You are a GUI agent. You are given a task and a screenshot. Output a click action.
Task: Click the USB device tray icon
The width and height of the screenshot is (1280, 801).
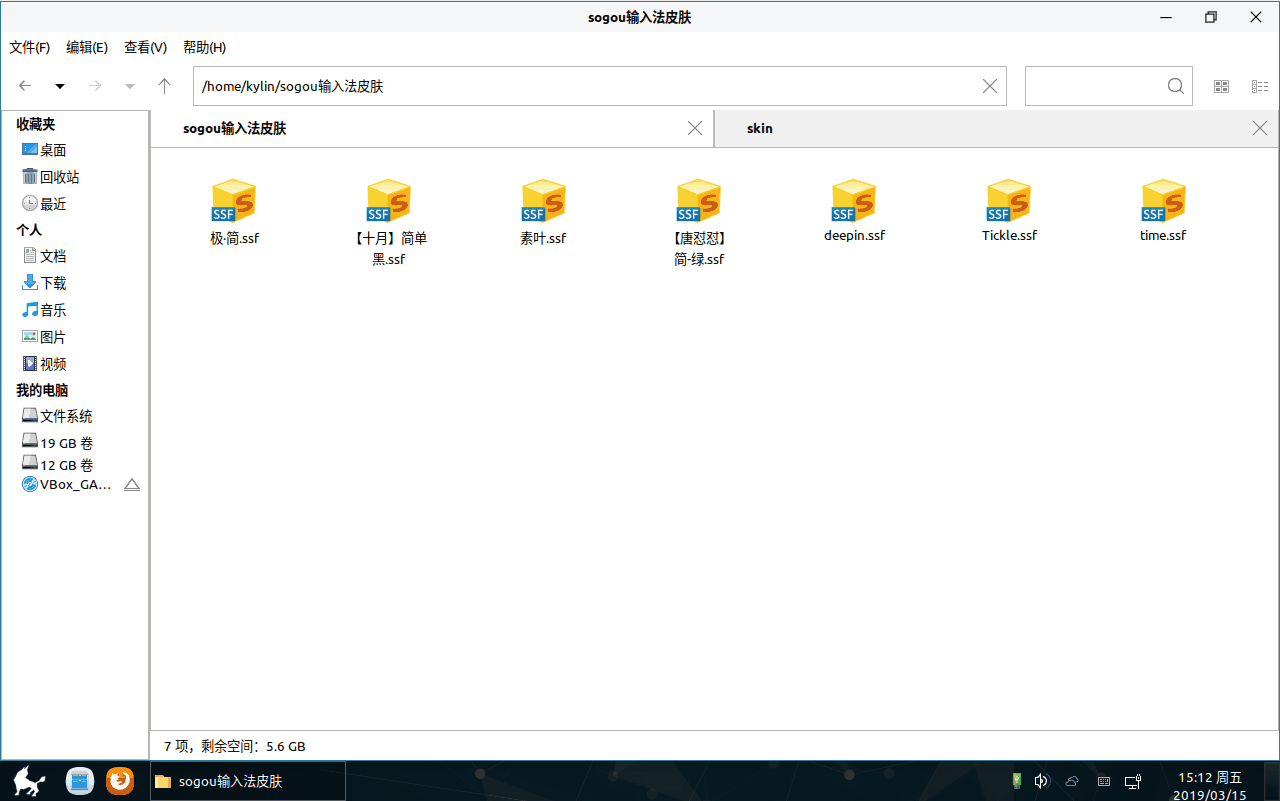pos(1017,781)
